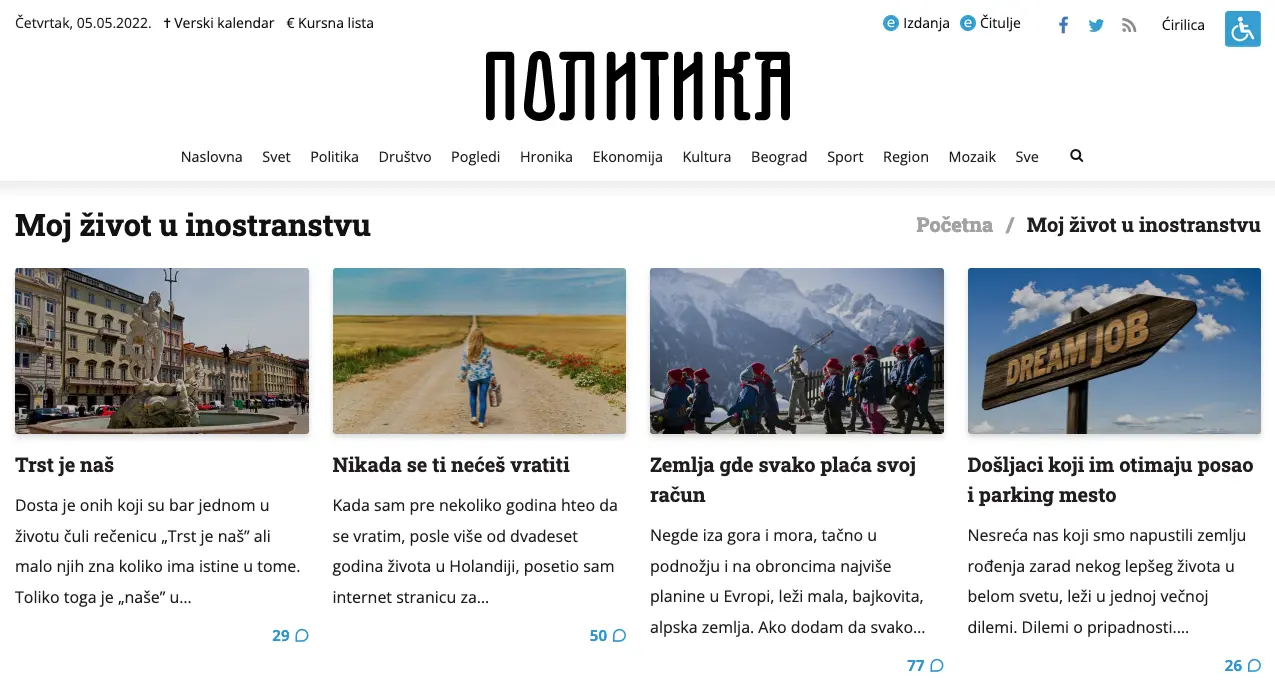Image resolution: width=1275 pixels, height=690 pixels.
Task: Open the Dream Job signpost thumbnail
Action: [x=1114, y=351]
